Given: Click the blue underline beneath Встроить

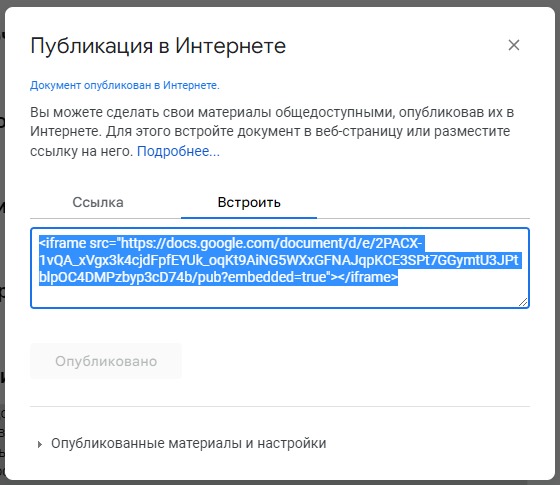Looking at the screenshot, I should coord(249,218).
